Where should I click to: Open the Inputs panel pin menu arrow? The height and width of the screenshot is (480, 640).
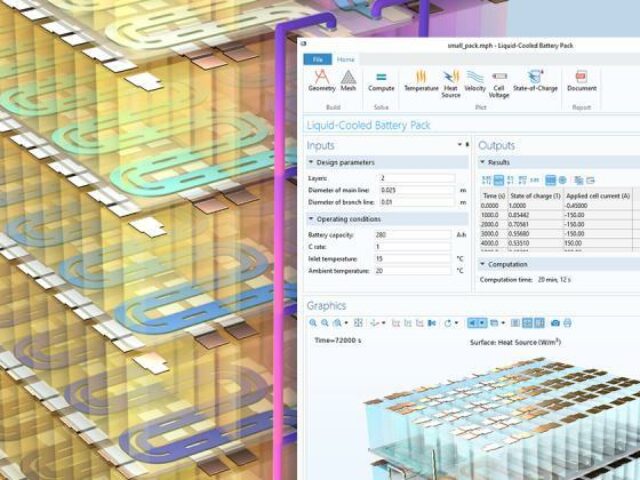pyautogui.click(x=460, y=144)
